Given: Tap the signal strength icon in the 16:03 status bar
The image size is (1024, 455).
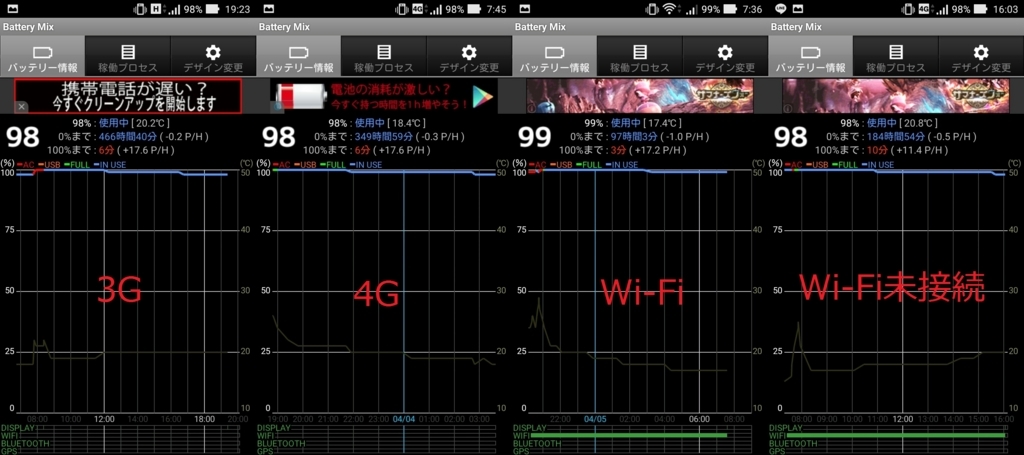Looking at the screenshot, I should (941, 9).
